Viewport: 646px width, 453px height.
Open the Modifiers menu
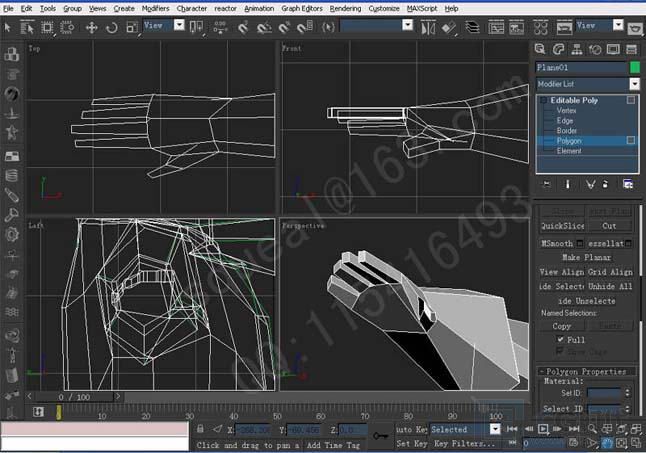pos(155,8)
